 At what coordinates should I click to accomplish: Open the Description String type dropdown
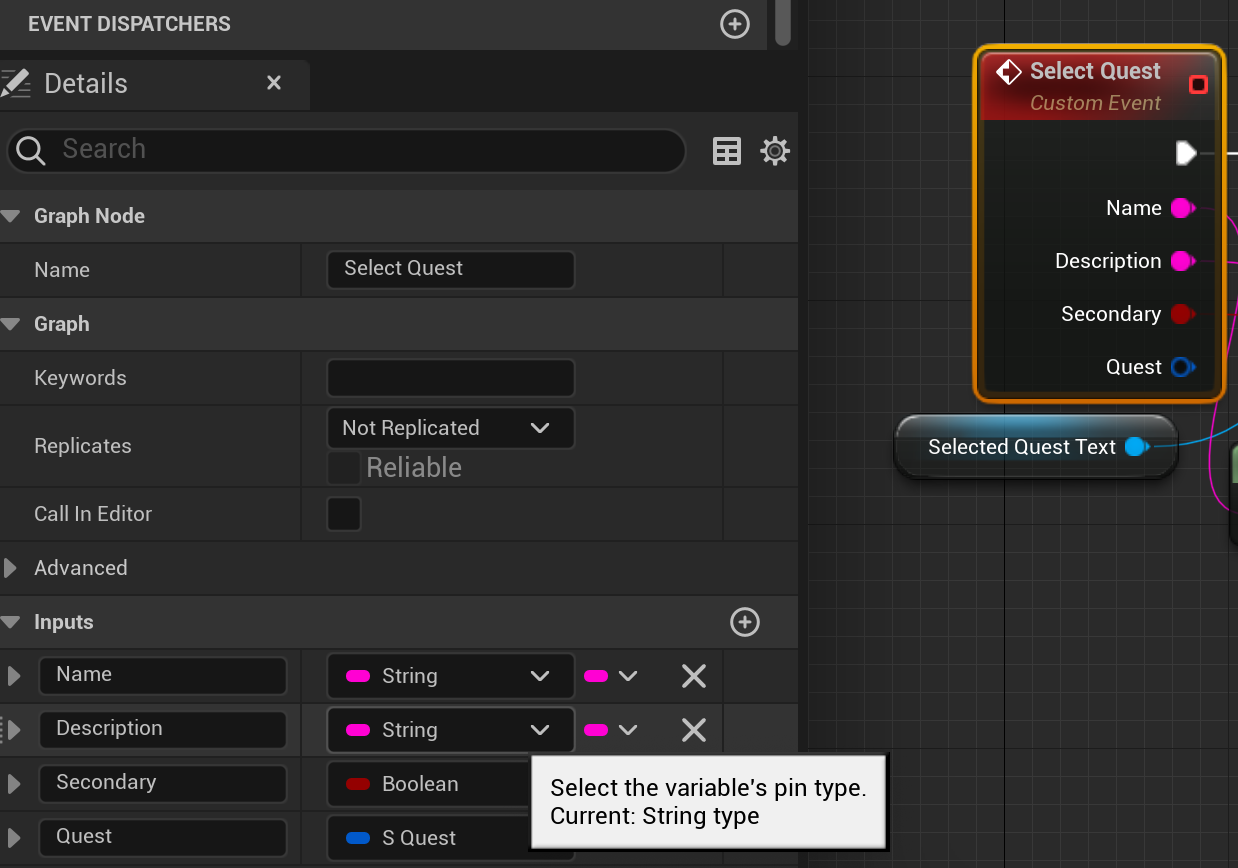click(450, 730)
